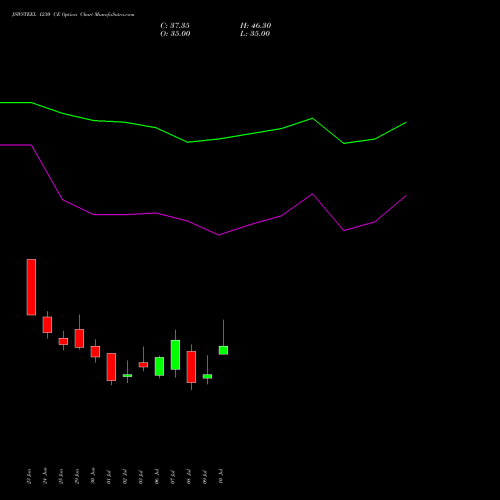Select the 07 Jul date label
Image resolution: width=500 pixels, height=500 pixels.
tap(173, 476)
